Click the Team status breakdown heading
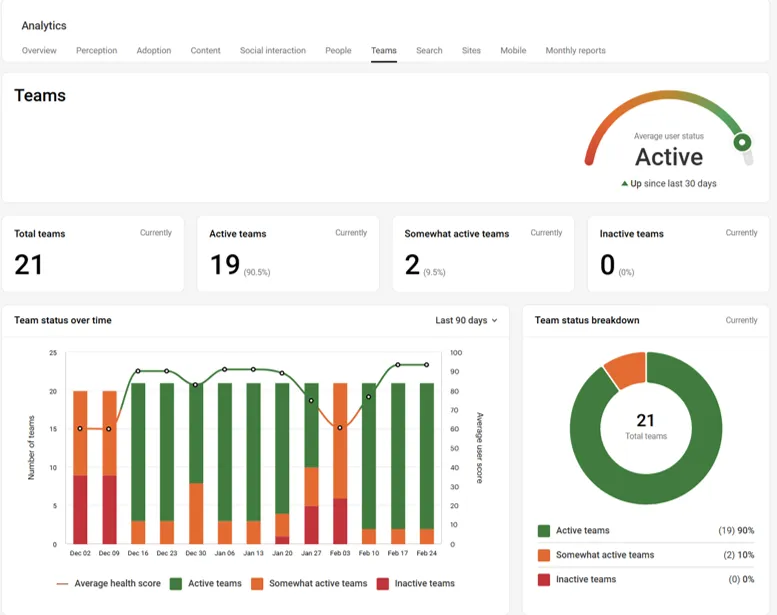 (x=587, y=321)
